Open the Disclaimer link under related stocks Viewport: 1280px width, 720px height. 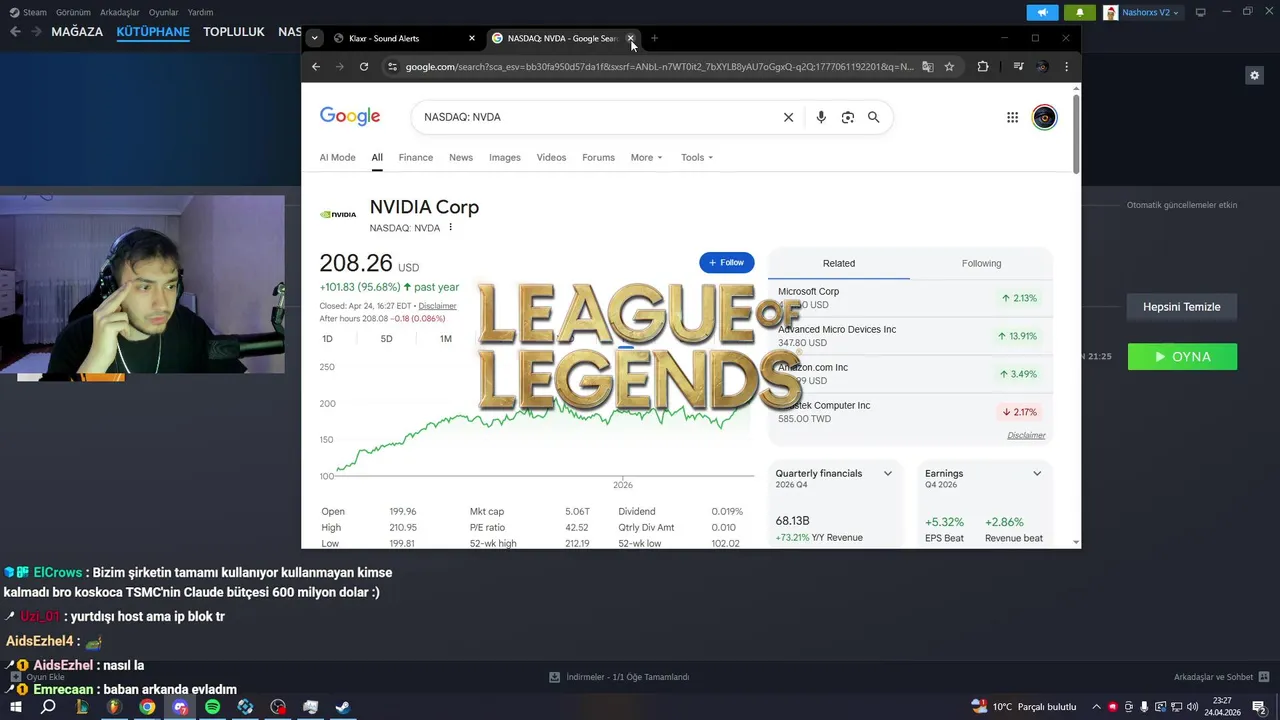(1026, 435)
